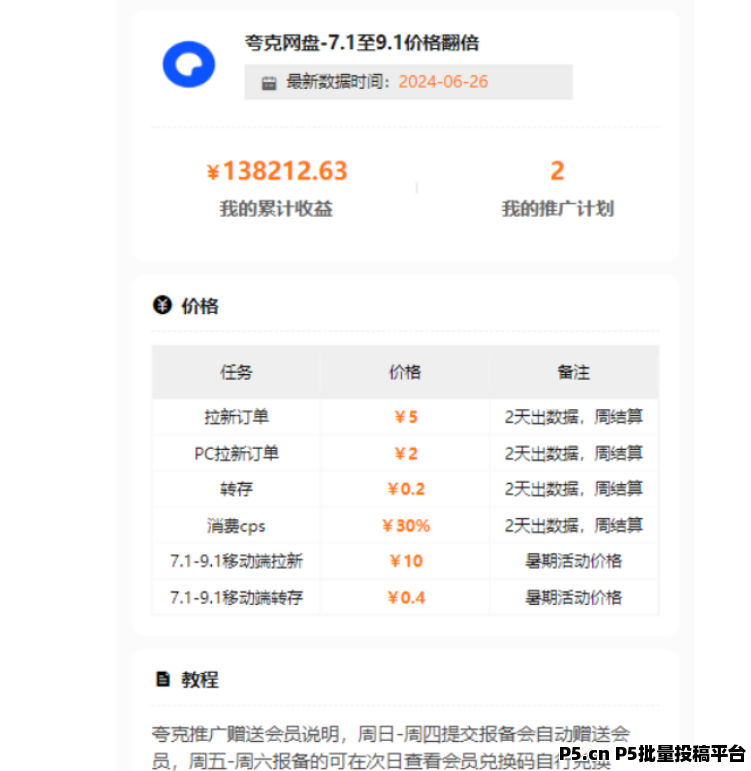Click the tutorial paragraph starting 夸克推广赠送会员说明

coord(391,747)
